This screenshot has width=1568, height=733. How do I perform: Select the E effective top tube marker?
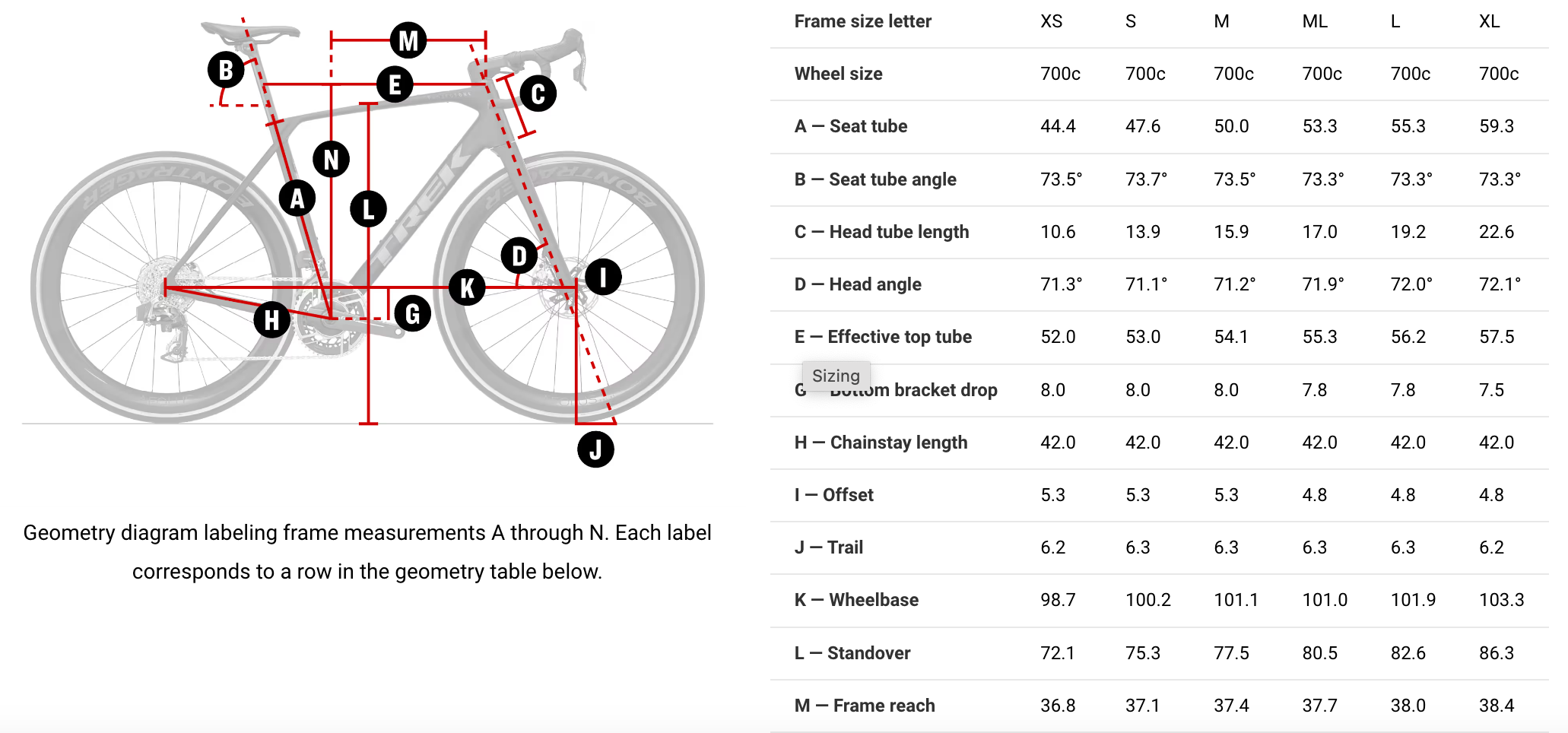tap(395, 84)
